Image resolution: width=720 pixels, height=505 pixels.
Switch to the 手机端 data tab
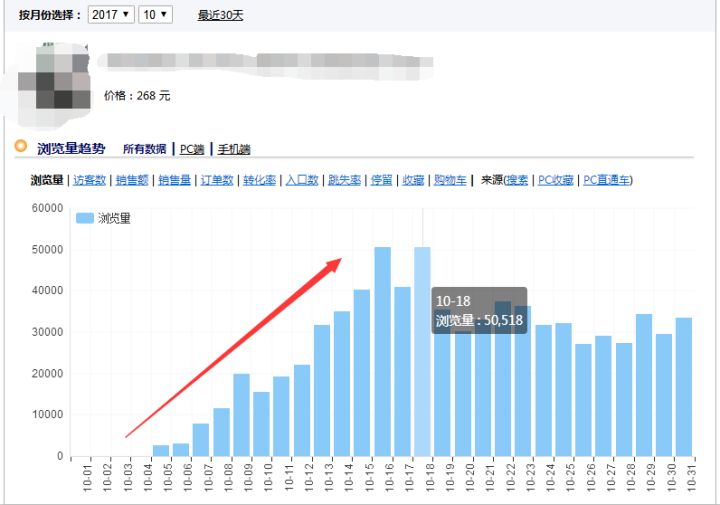click(x=234, y=149)
